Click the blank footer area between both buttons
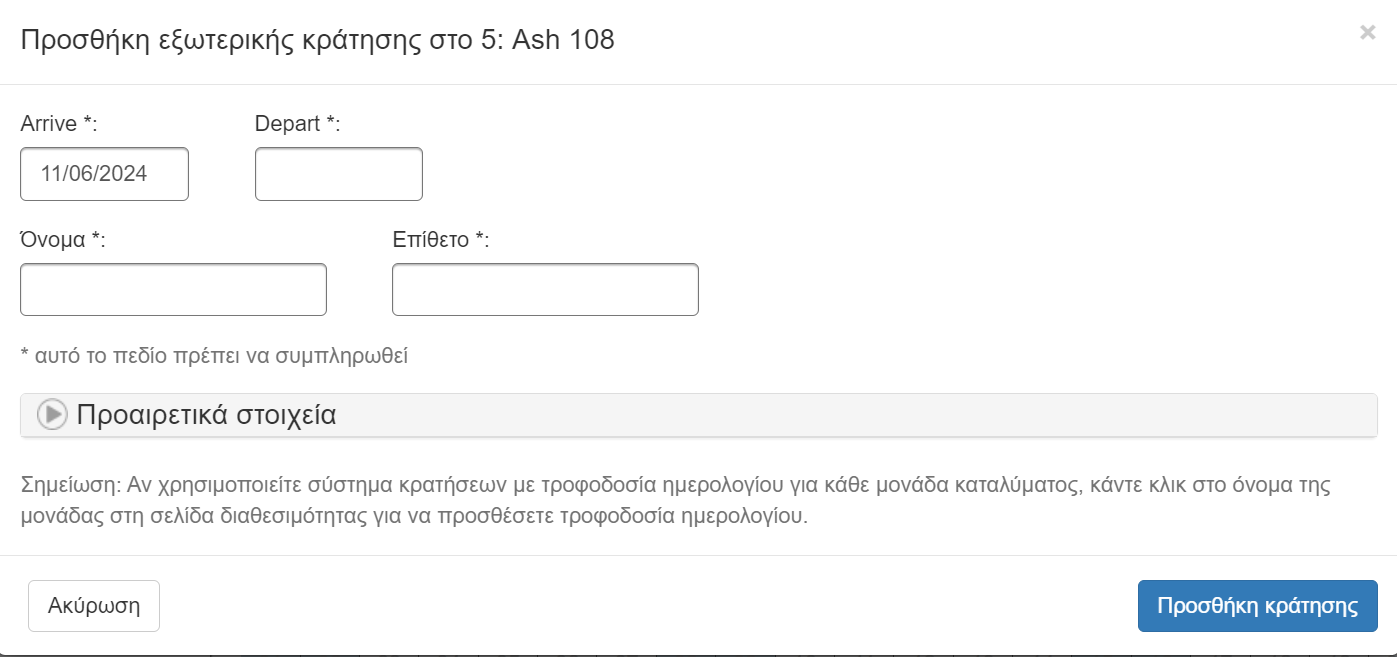 coord(648,606)
